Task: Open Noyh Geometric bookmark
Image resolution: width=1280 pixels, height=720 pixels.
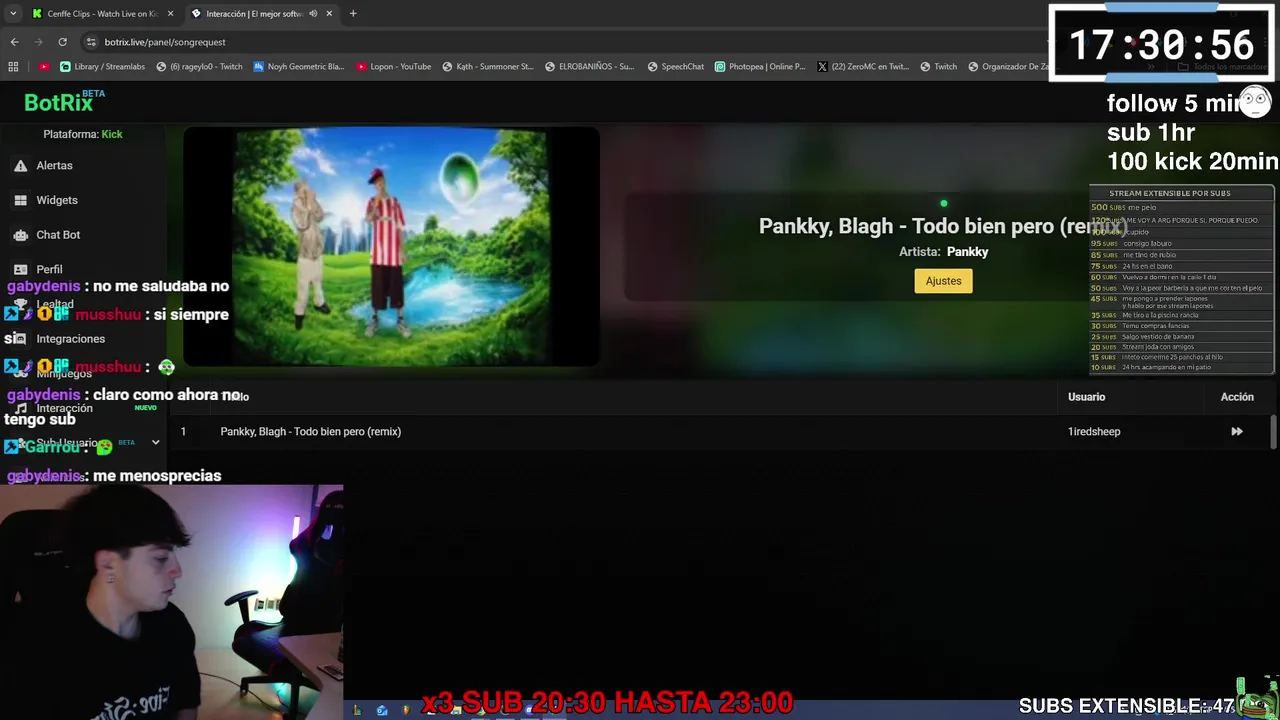Action: pyautogui.click(x=298, y=67)
